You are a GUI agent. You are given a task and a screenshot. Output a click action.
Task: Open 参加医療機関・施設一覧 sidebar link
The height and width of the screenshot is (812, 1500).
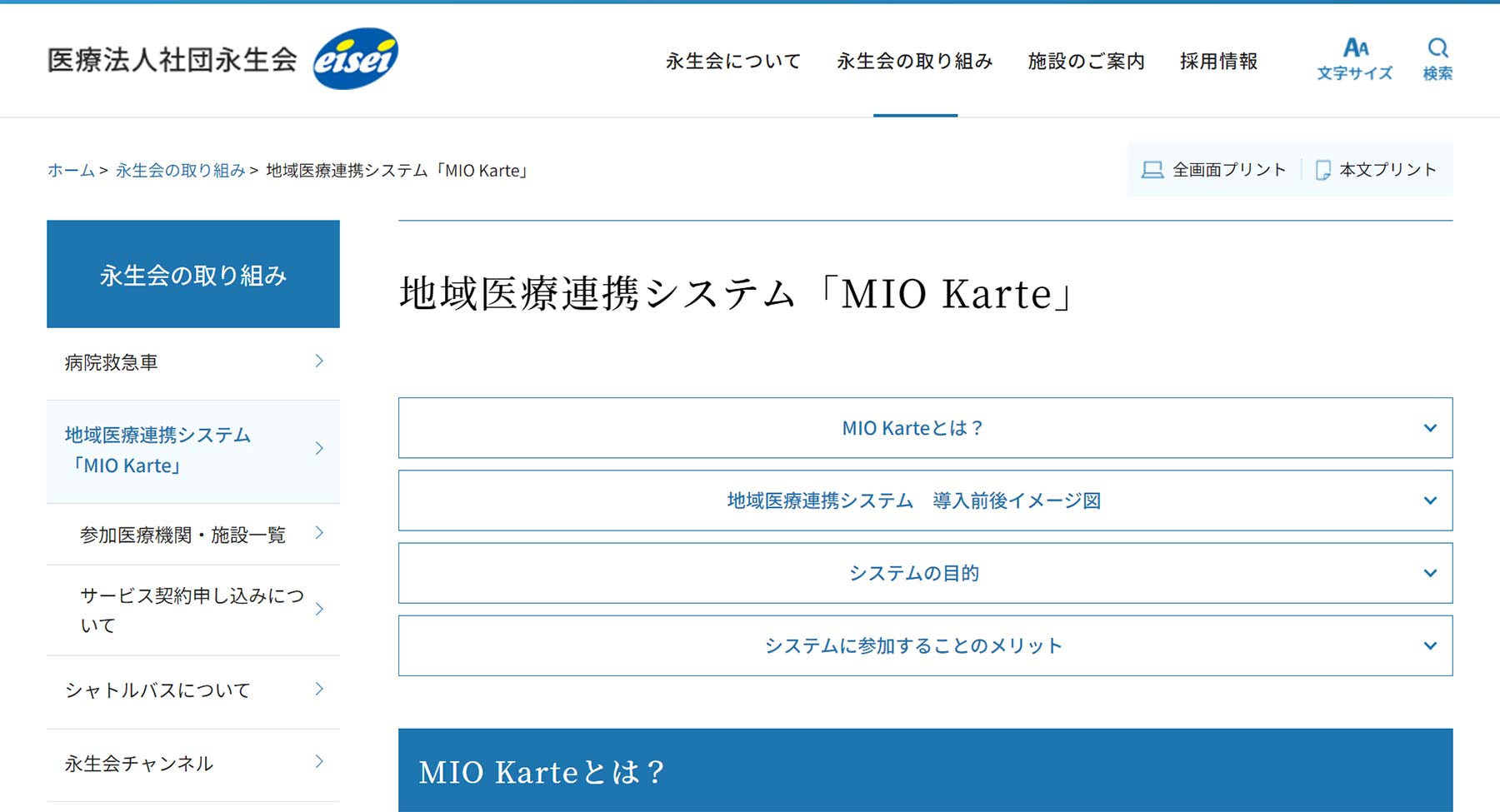click(193, 535)
